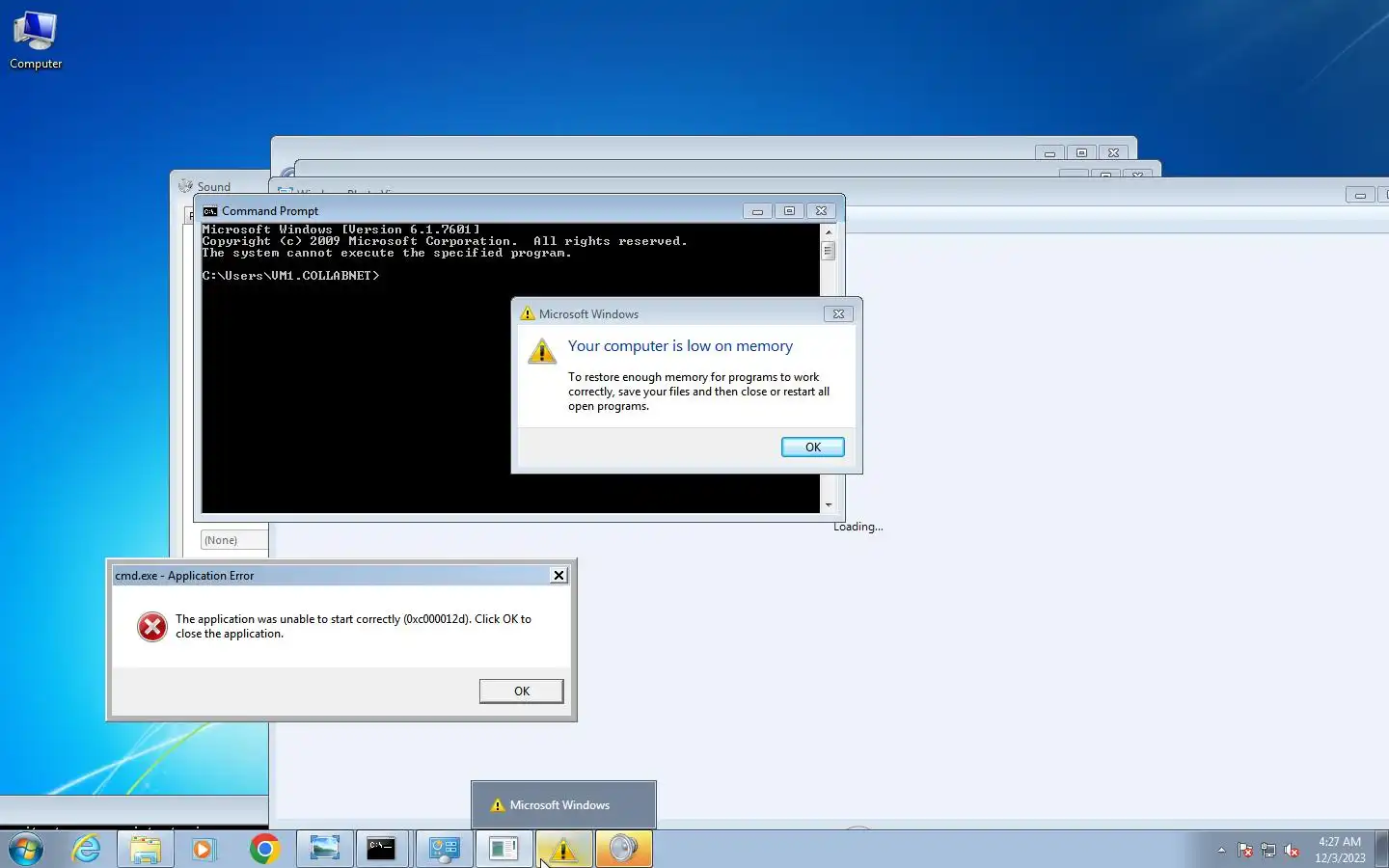Close the Command Prompt window

click(821, 211)
